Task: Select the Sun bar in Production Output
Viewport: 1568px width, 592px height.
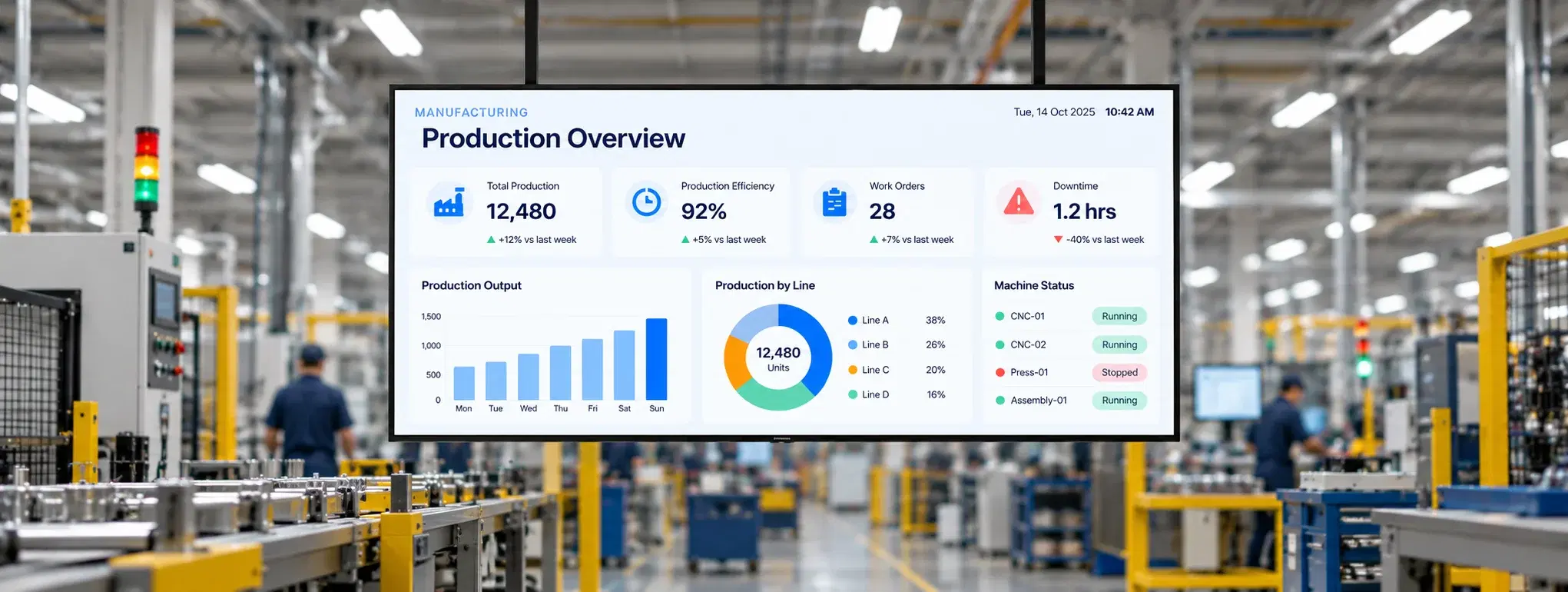Action: 656,359
